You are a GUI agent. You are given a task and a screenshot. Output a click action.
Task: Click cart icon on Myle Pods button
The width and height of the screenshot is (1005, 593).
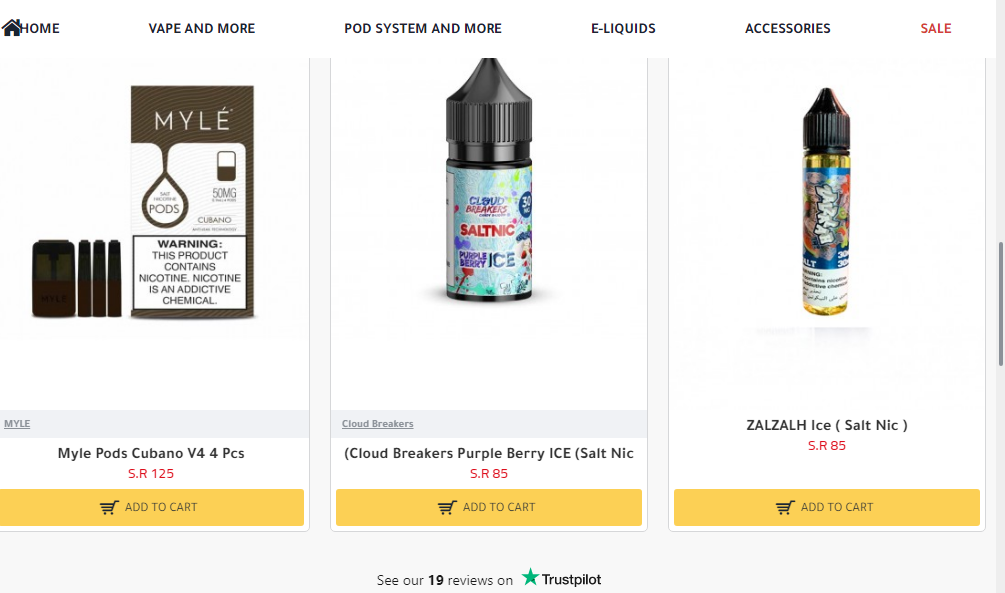[x=109, y=508]
